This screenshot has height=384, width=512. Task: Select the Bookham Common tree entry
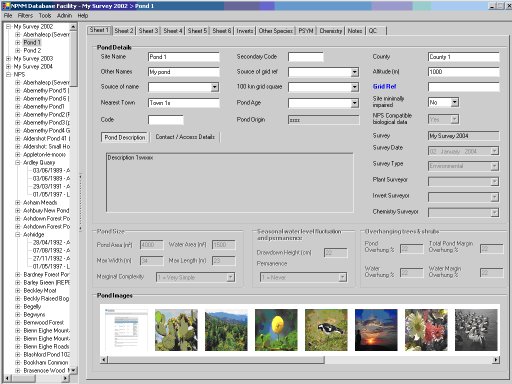tap(46, 362)
